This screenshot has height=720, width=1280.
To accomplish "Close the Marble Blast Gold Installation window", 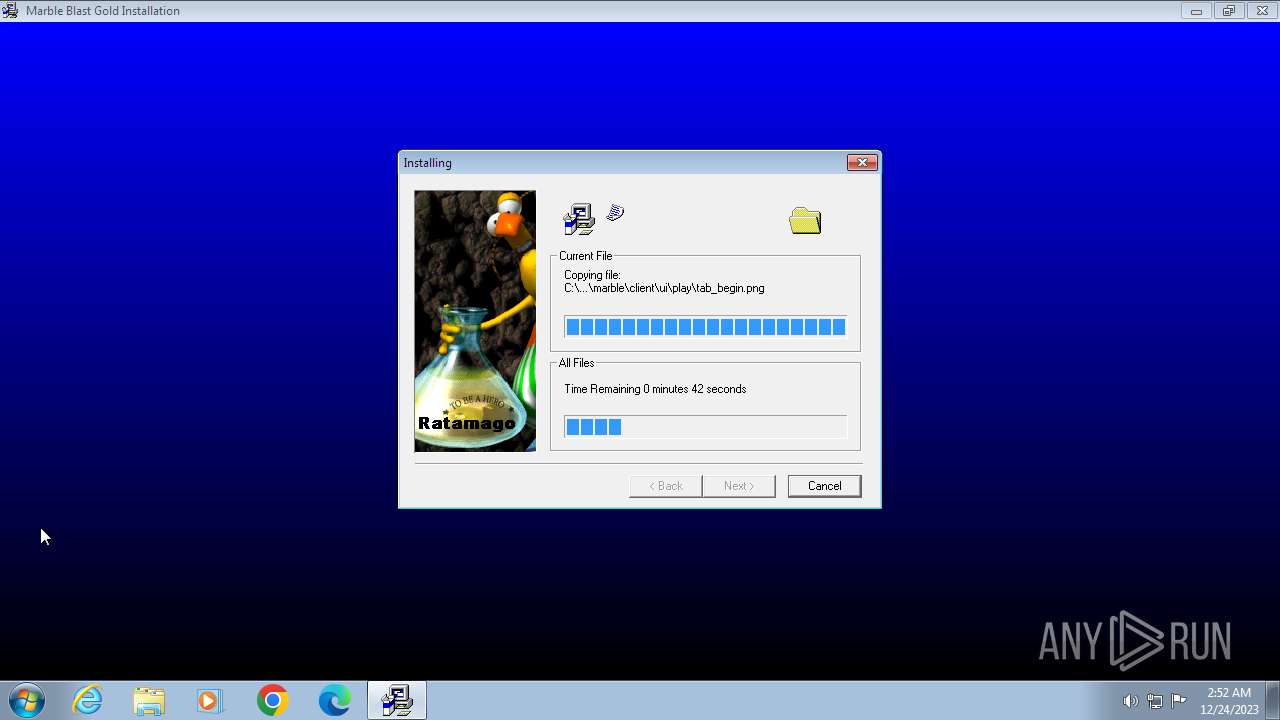I will pos(1262,11).
